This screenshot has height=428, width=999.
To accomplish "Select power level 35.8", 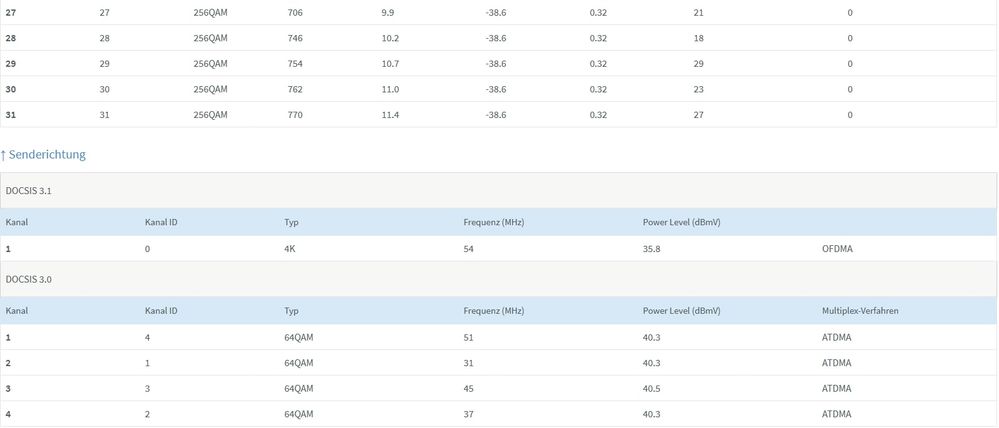I will [652, 249].
